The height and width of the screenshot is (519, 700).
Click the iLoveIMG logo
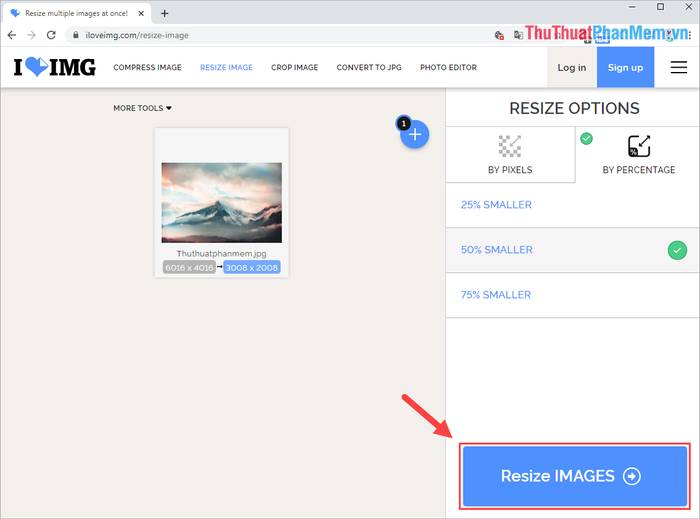pyautogui.click(x=54, y=67)
